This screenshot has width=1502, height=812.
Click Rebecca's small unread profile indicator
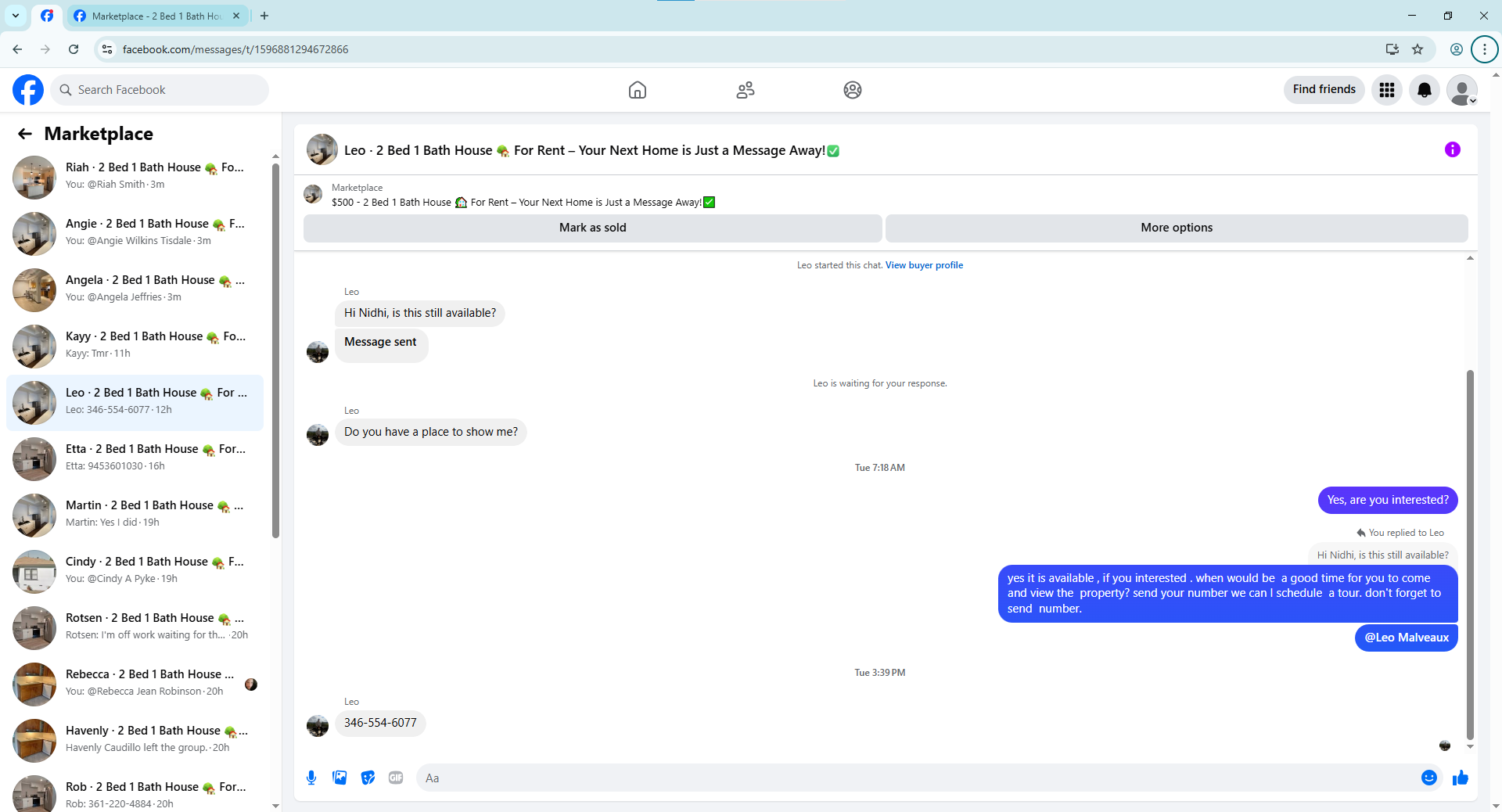(251, 684)
